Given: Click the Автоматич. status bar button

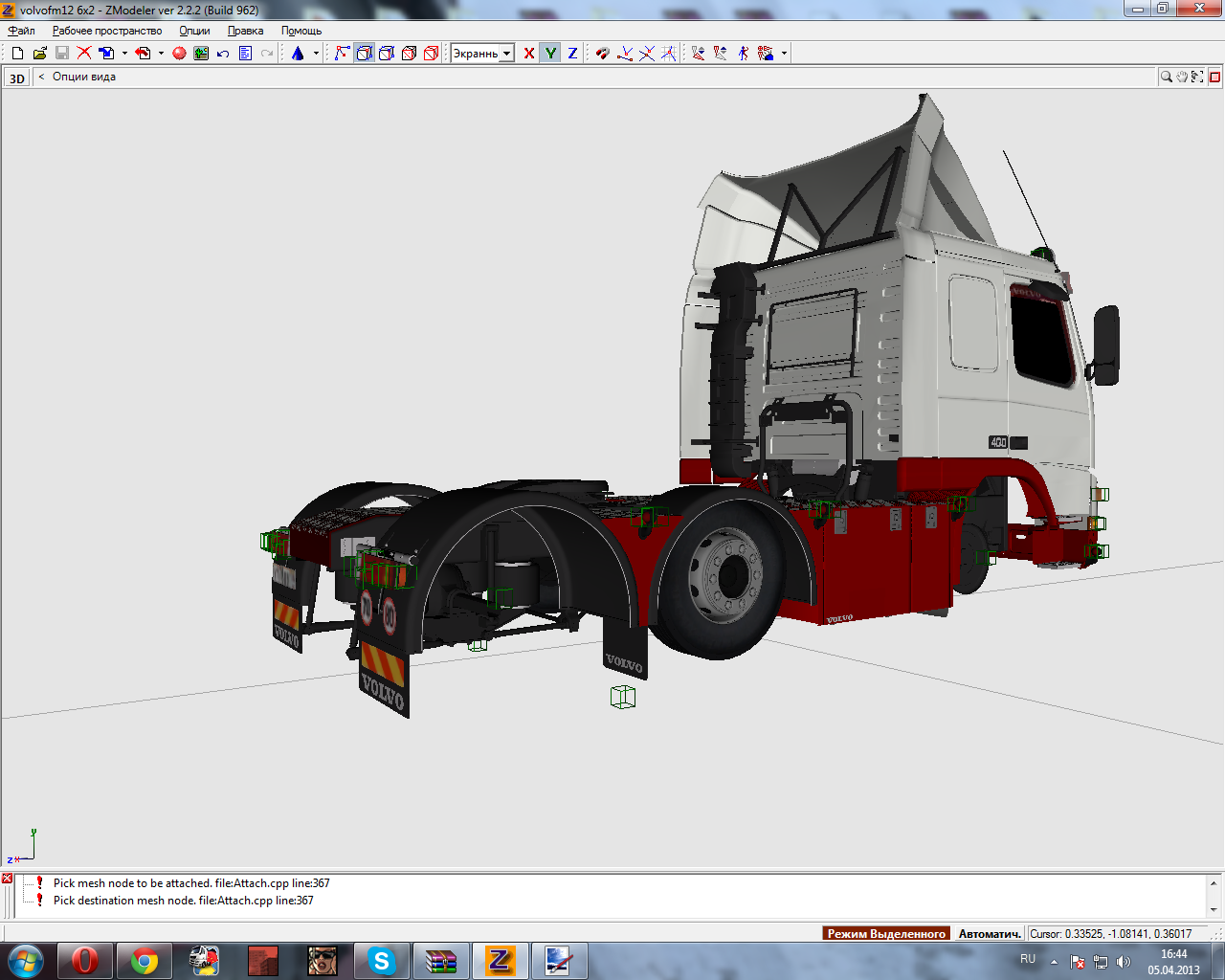Looking at the screenshot, I should (x=990, y=933).
